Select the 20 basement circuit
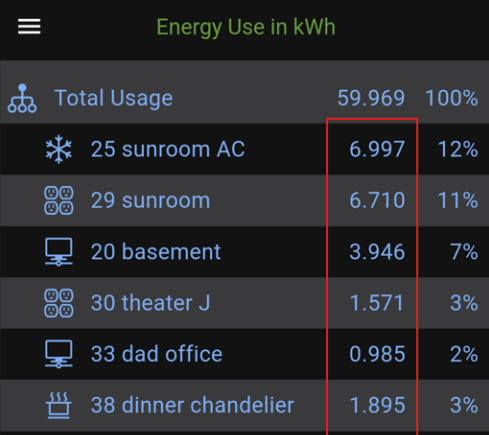Screen dimensions: 489x435 click(244, 252)
